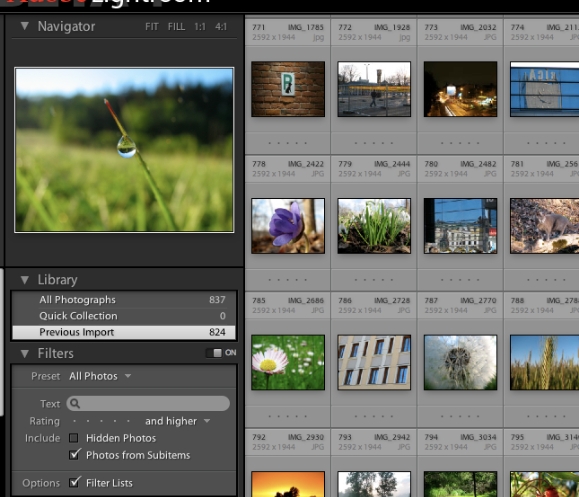The height and width of the screenshot is (497, 579).
Task: Select wheat field thumbnail number 788
Action: point(545,362)
